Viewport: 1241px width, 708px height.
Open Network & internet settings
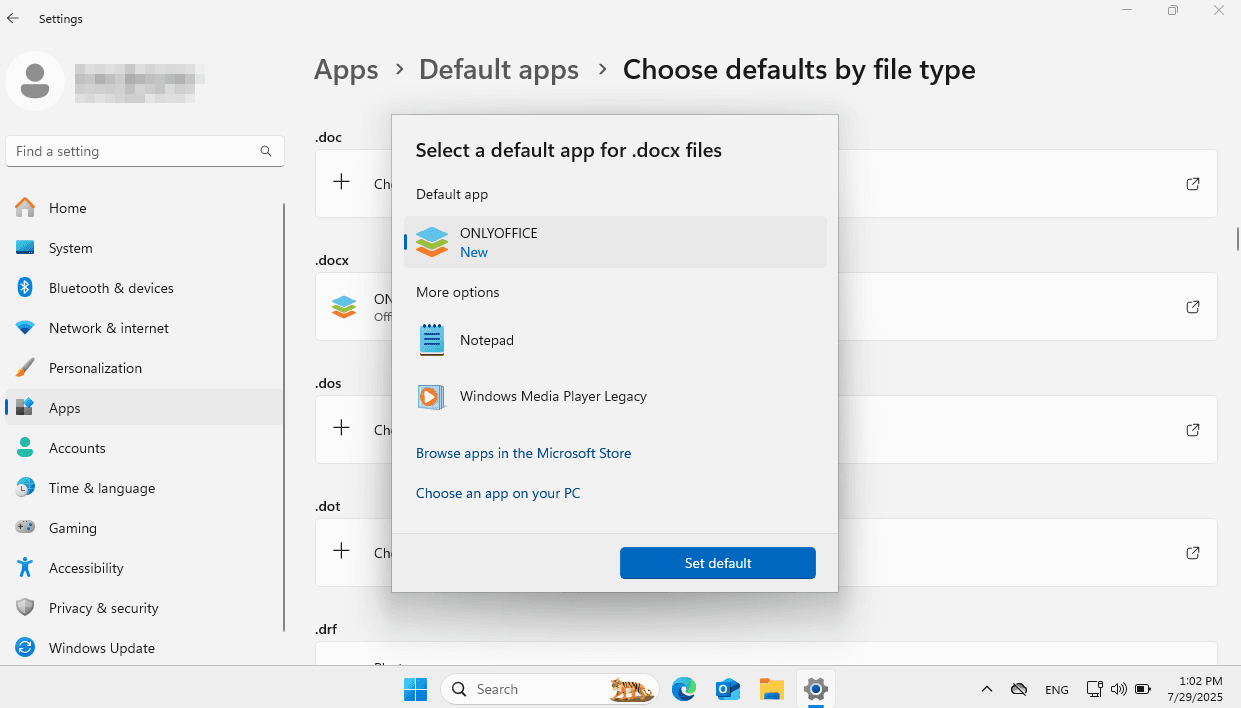[x=145, y=328]
